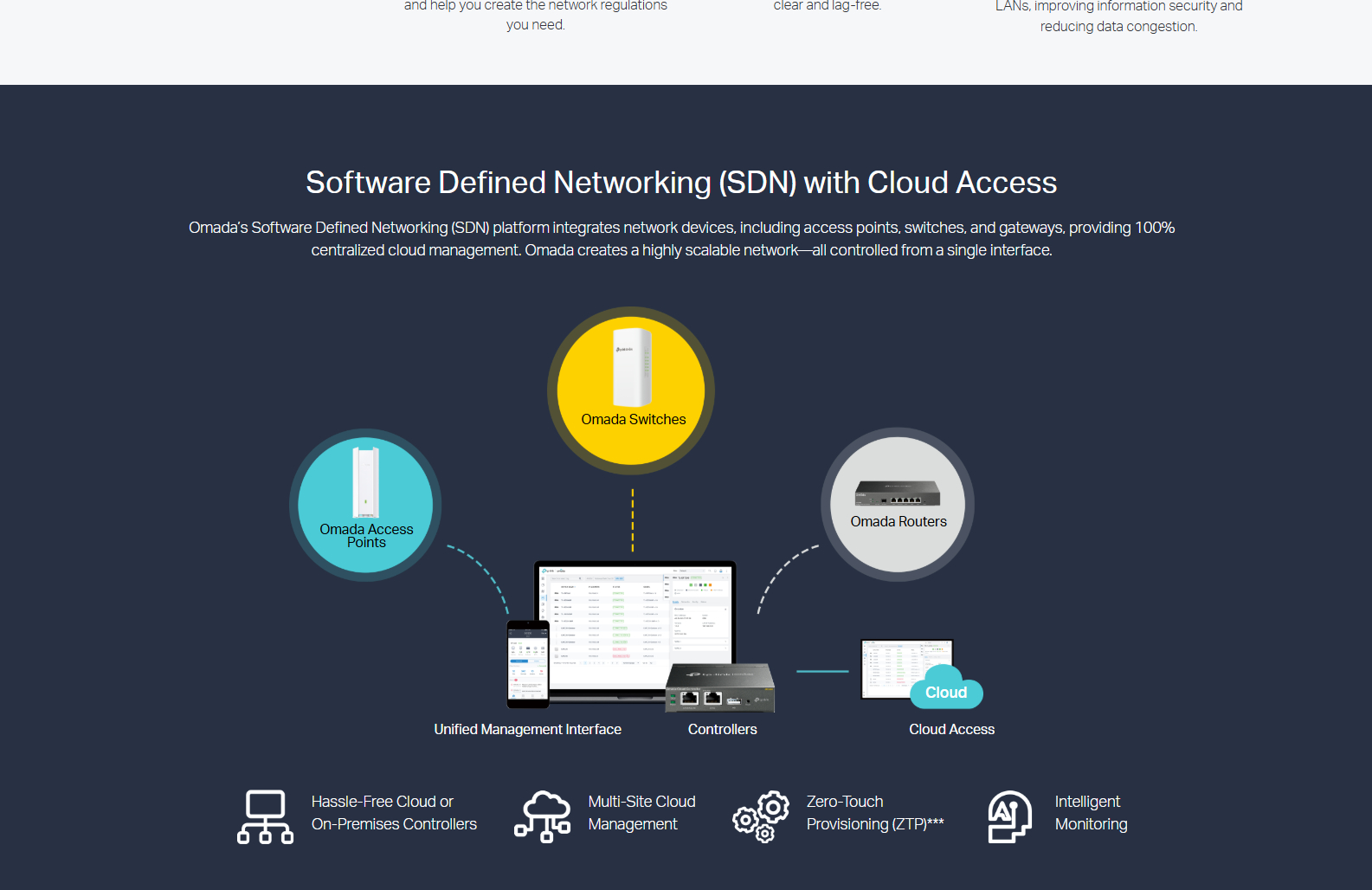Click the 'Intelligent Monitoring' text
Image resolution: width=1372 pixels, height=890 pixels.
1092,813
